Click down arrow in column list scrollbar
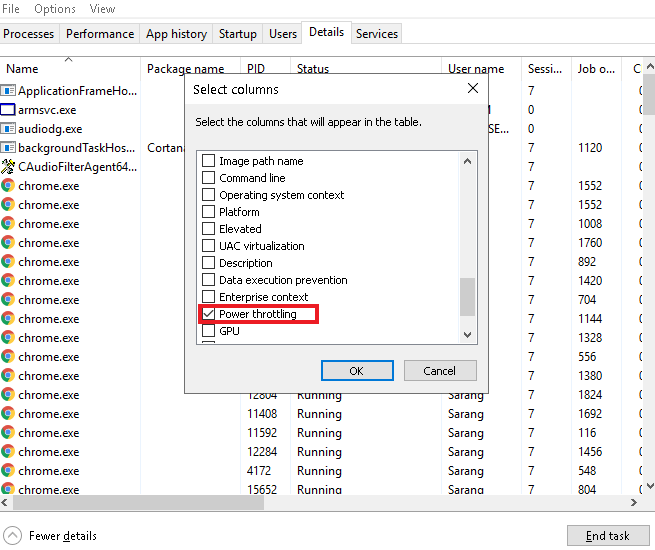 coord(467,335)
